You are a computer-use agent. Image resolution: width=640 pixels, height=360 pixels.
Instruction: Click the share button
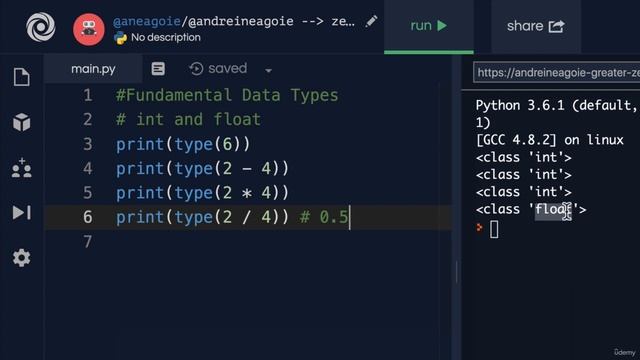pos(536,26)
